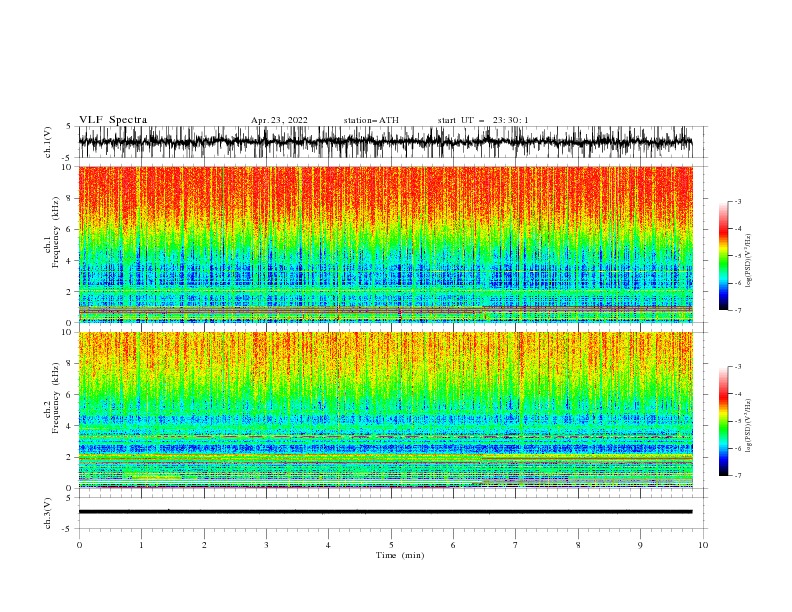This screenshot has width=792, height=612.
Task: Click time axis tick label '2'
Action: click(x=204, y=545)
